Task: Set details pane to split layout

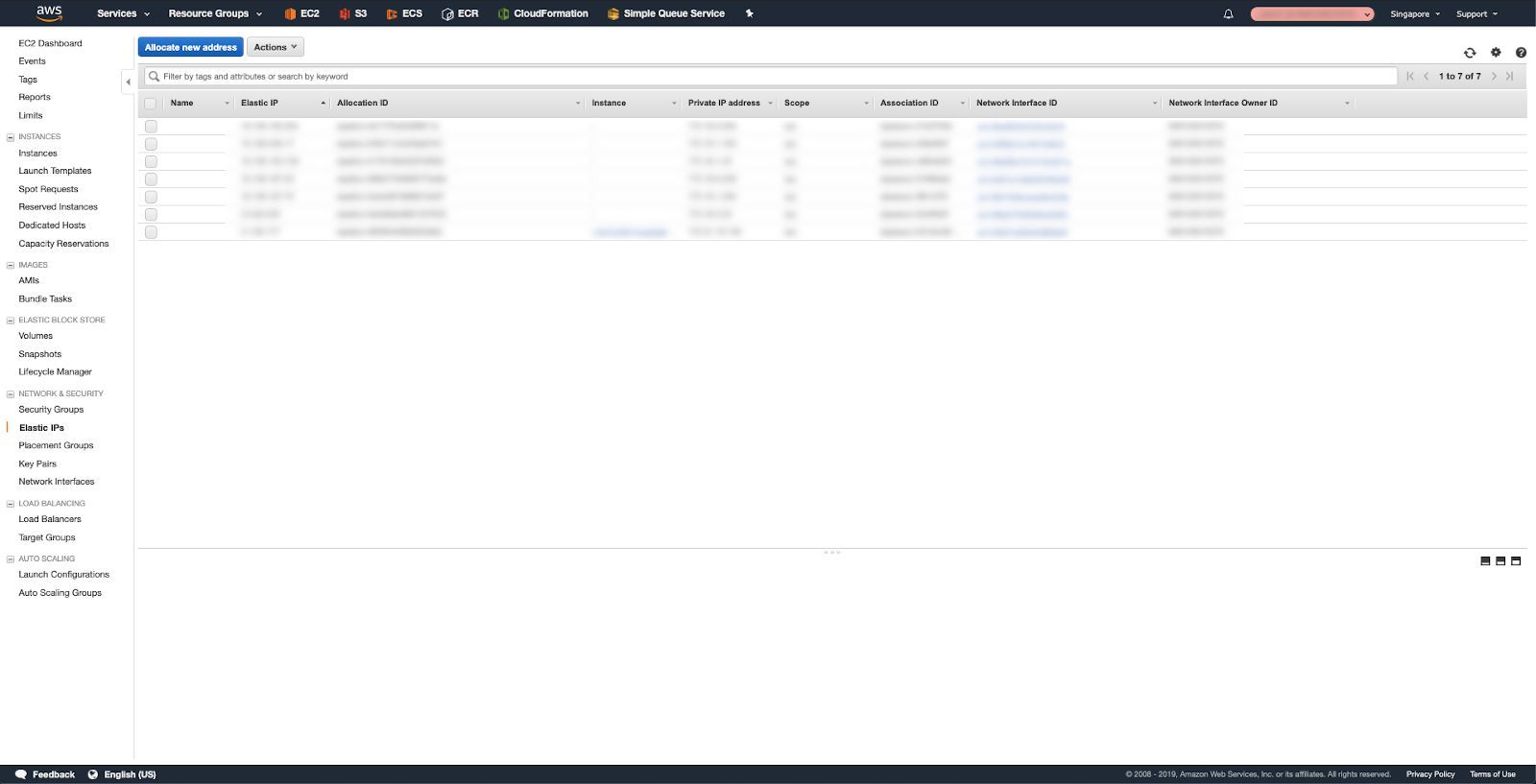Action: [1500, 561]
